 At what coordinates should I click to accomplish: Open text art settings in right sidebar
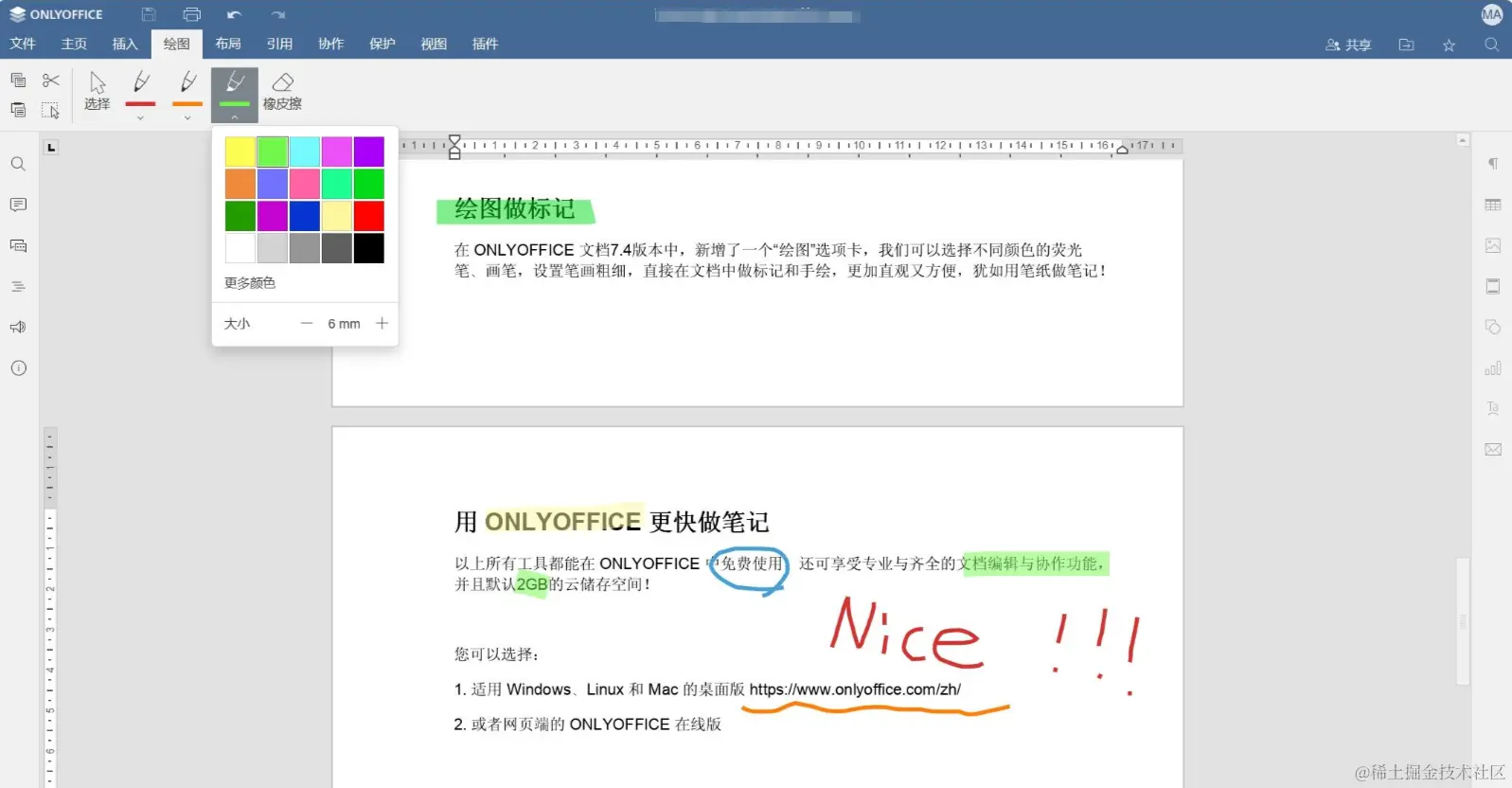click(x=1493, y=408)
